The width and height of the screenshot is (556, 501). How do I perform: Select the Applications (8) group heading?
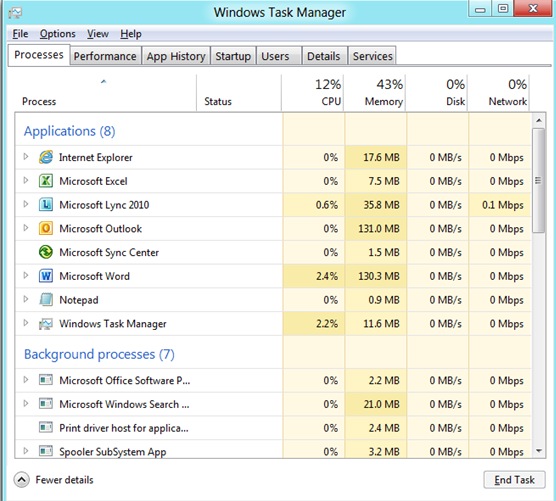70,131
